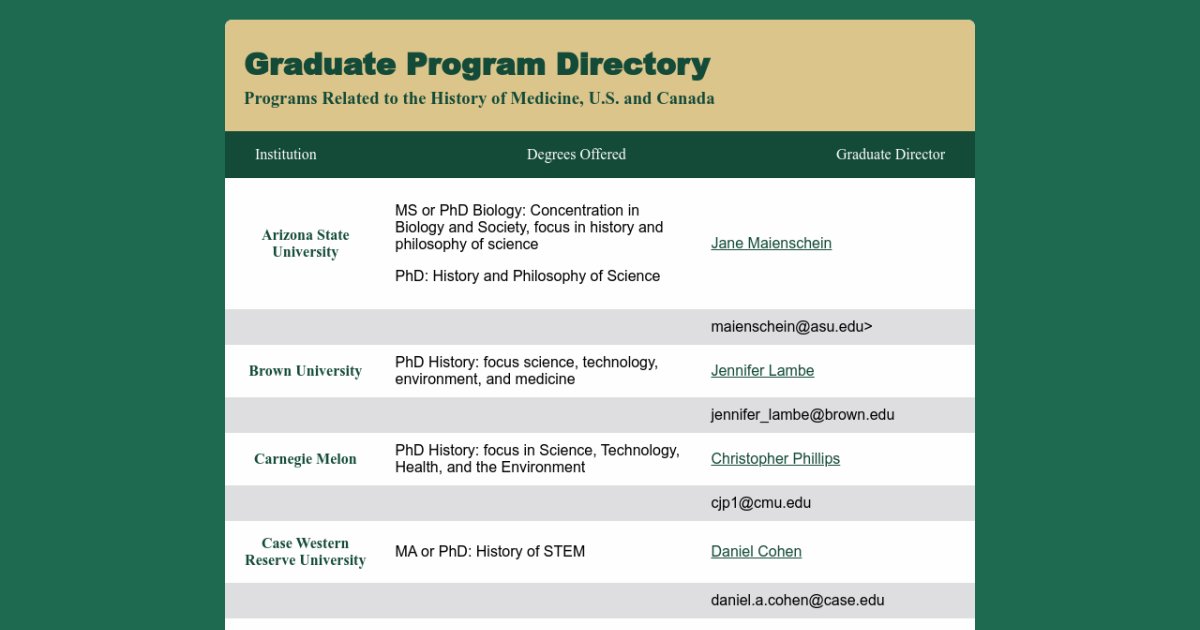Click the Graduate Director column header
The height and width of the screenshot is (630, 1200).
point(889,154)
